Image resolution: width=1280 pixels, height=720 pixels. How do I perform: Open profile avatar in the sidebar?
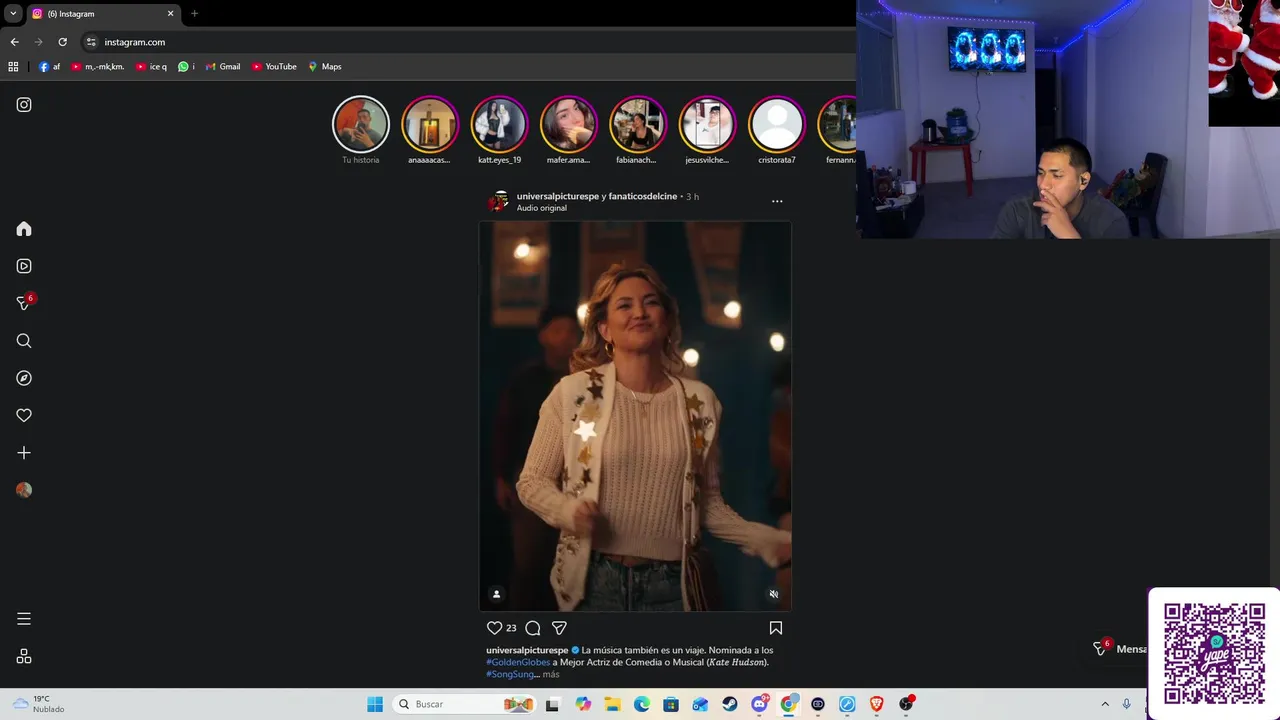(x=24, y=490)
